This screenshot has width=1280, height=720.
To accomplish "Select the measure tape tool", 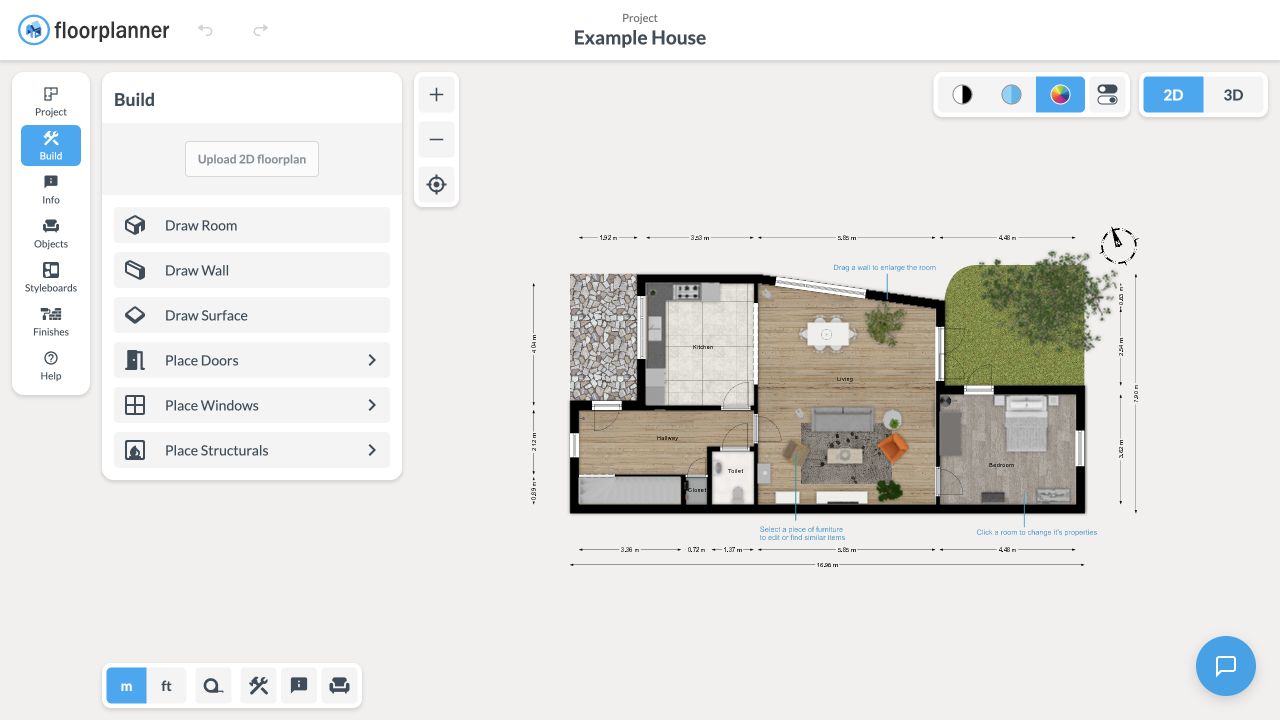I will 213,686.
